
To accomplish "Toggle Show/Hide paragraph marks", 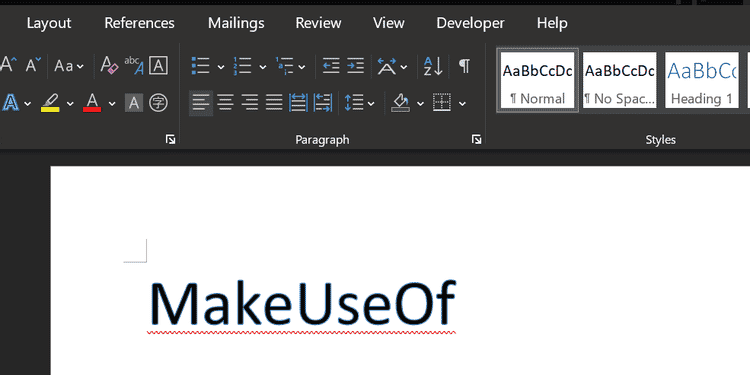I will 464,66.
